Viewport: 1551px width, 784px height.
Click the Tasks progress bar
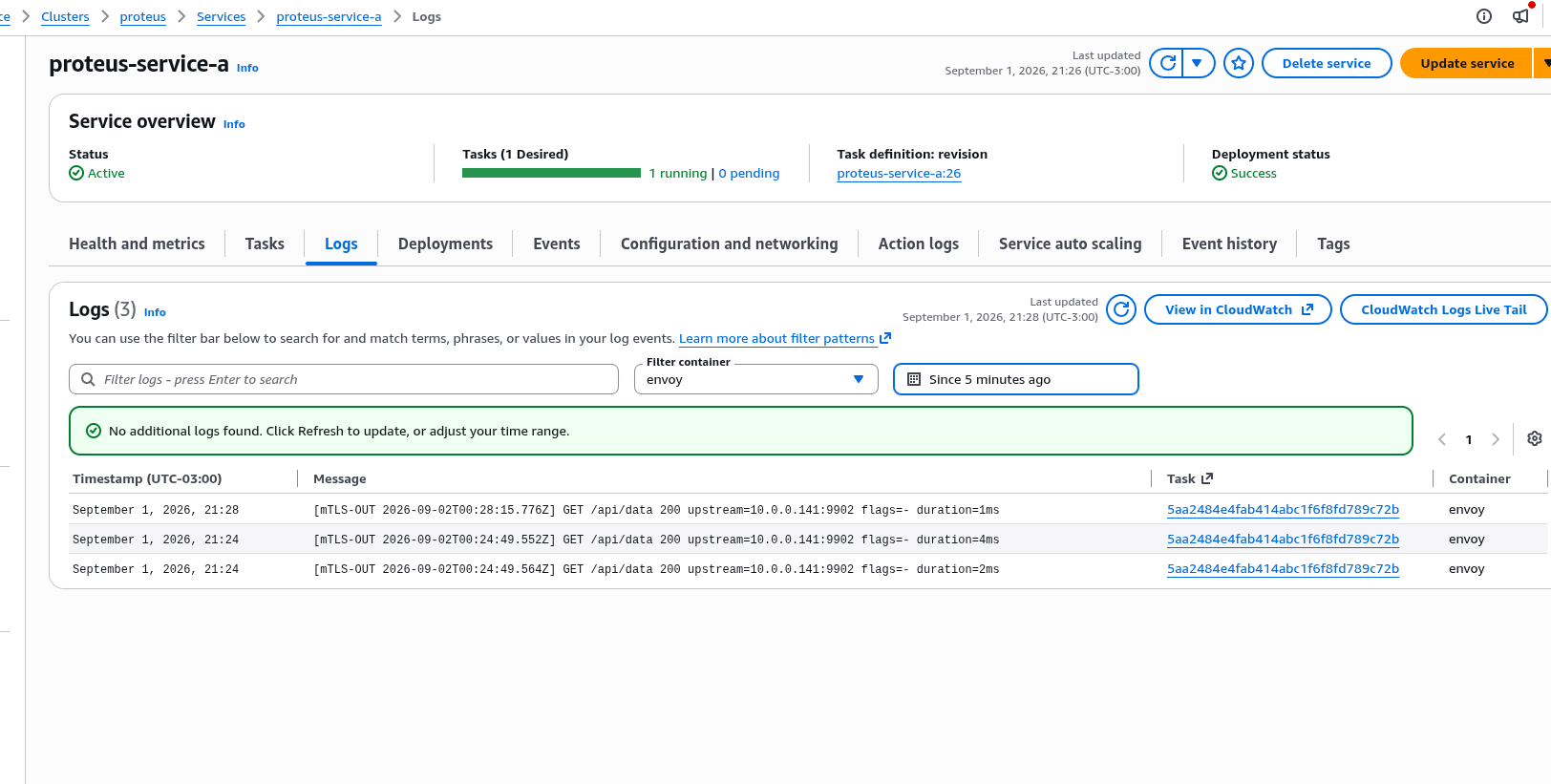pyautogui.click(x=551, y=173)
